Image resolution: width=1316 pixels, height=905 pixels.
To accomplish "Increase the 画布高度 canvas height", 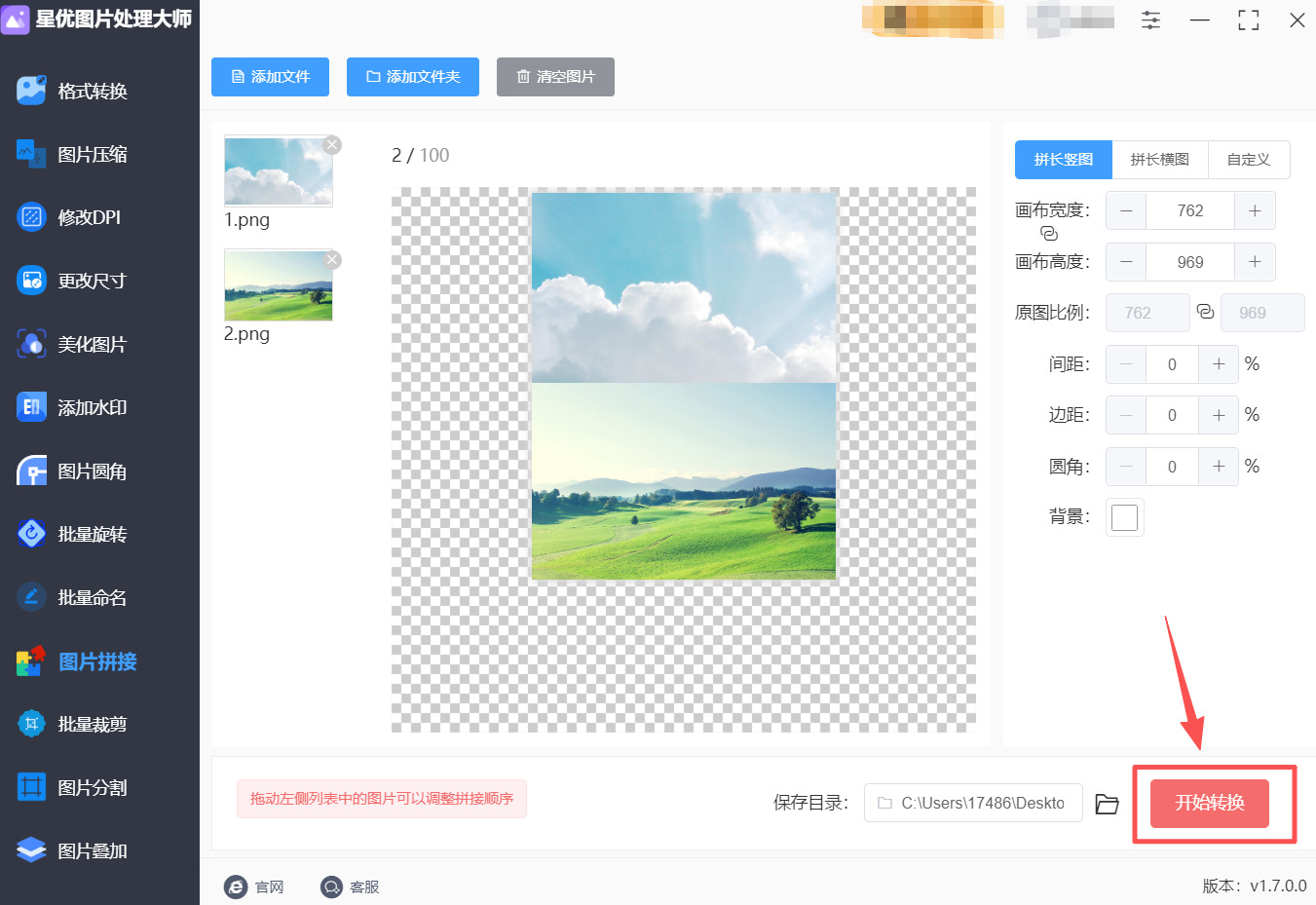I will pos(1255,262).
